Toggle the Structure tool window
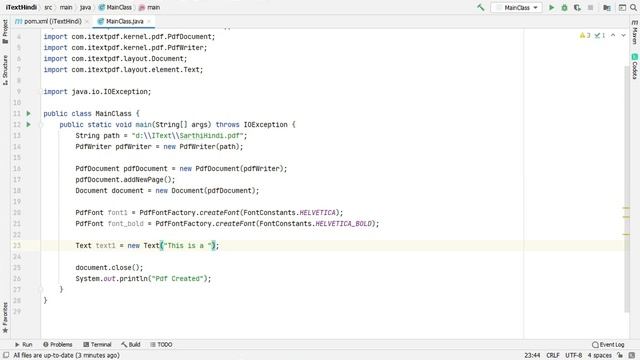 (x=5, y=70)
